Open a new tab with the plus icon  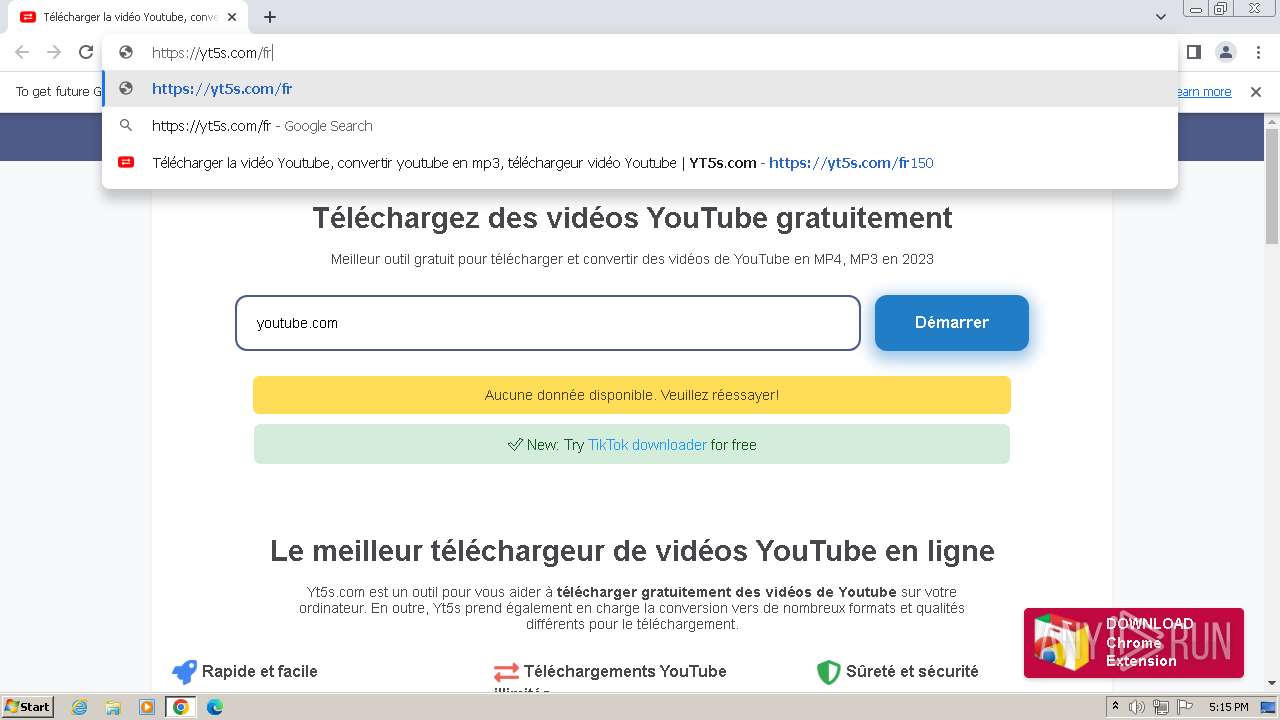270,17
